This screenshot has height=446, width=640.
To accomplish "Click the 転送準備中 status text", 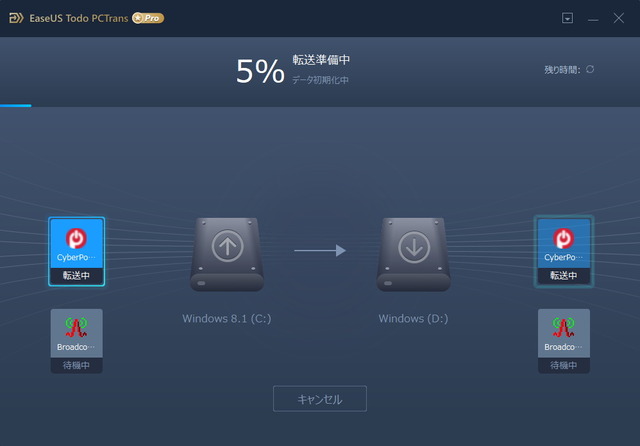I will (x=321, y=60).
